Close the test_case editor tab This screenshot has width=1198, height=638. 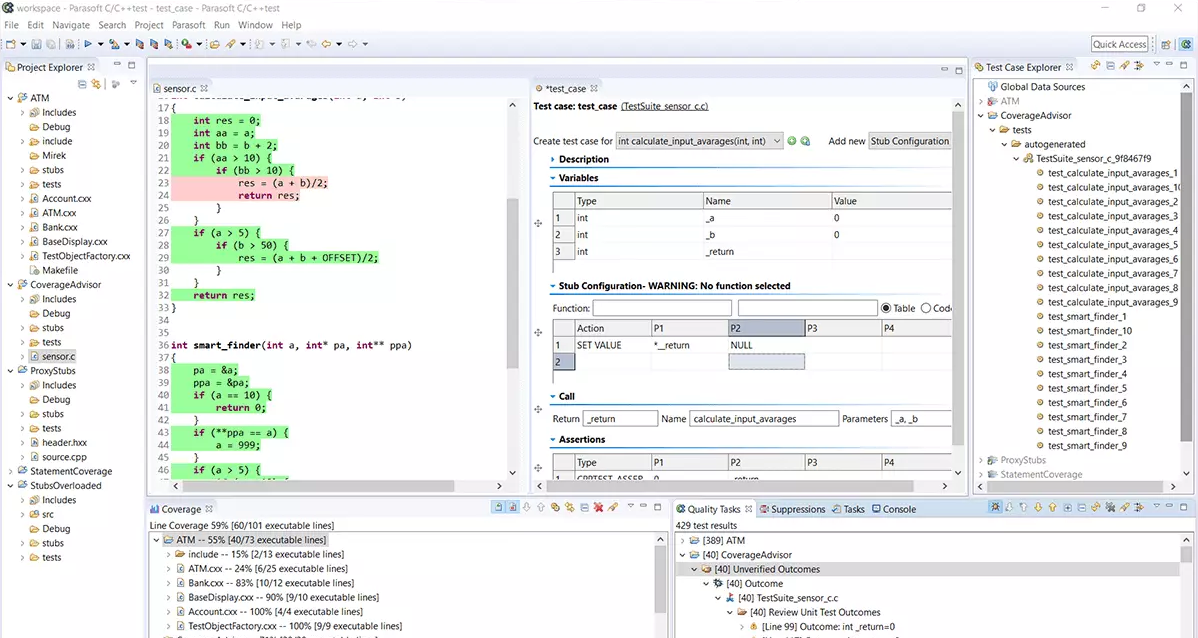(x=594, y=89)
